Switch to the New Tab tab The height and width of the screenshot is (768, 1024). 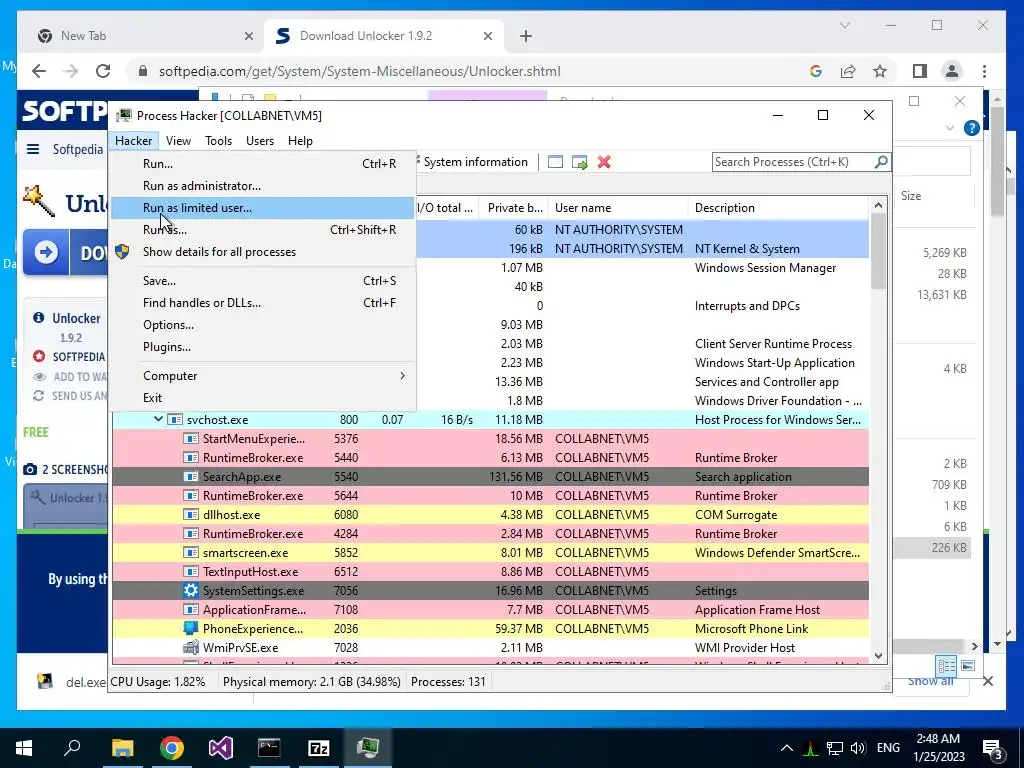(144, 36)
